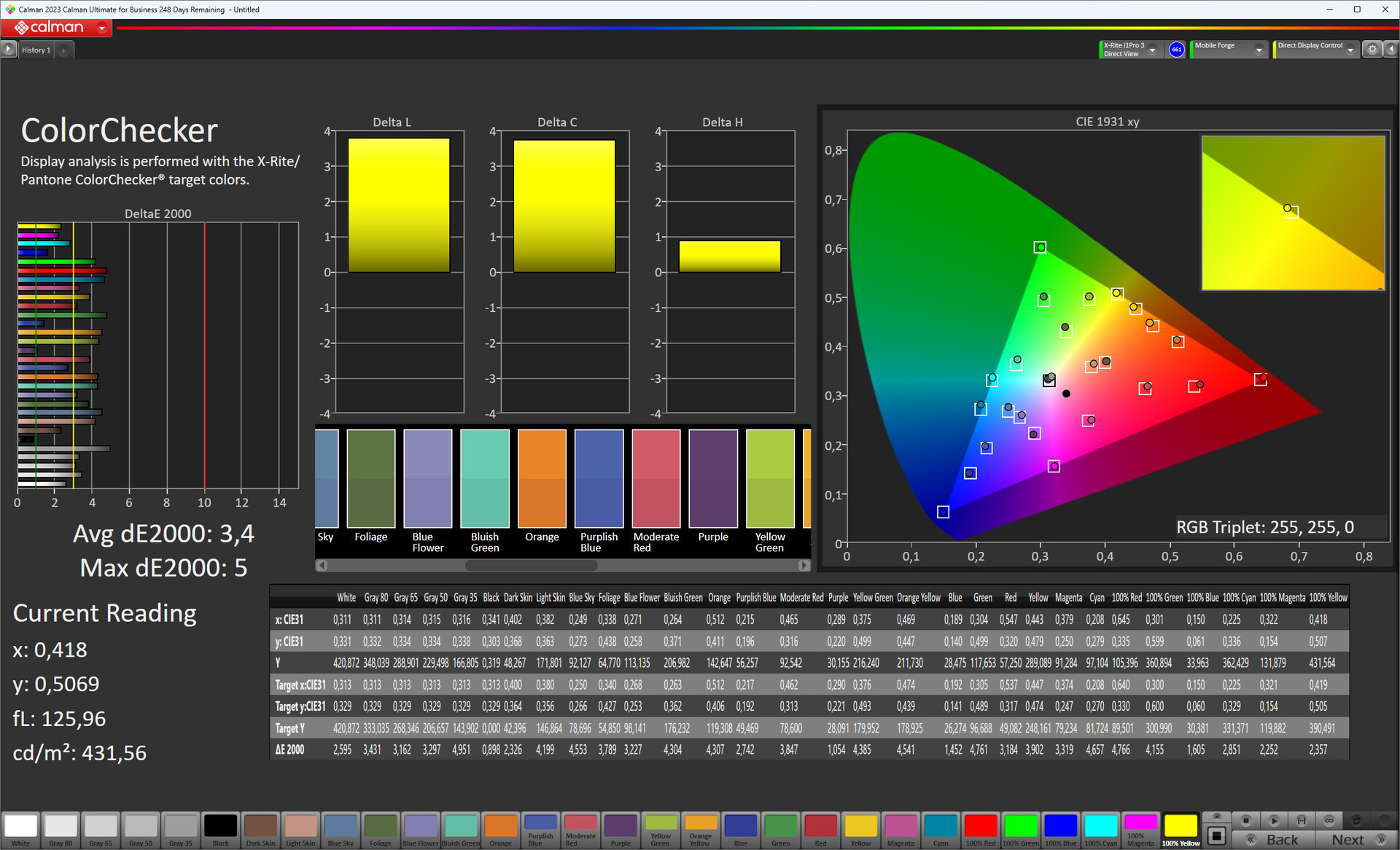This screenshot has height=850, width=1400.
Task: Add a new history tab with plus
Action: click(x=64, y=50)
